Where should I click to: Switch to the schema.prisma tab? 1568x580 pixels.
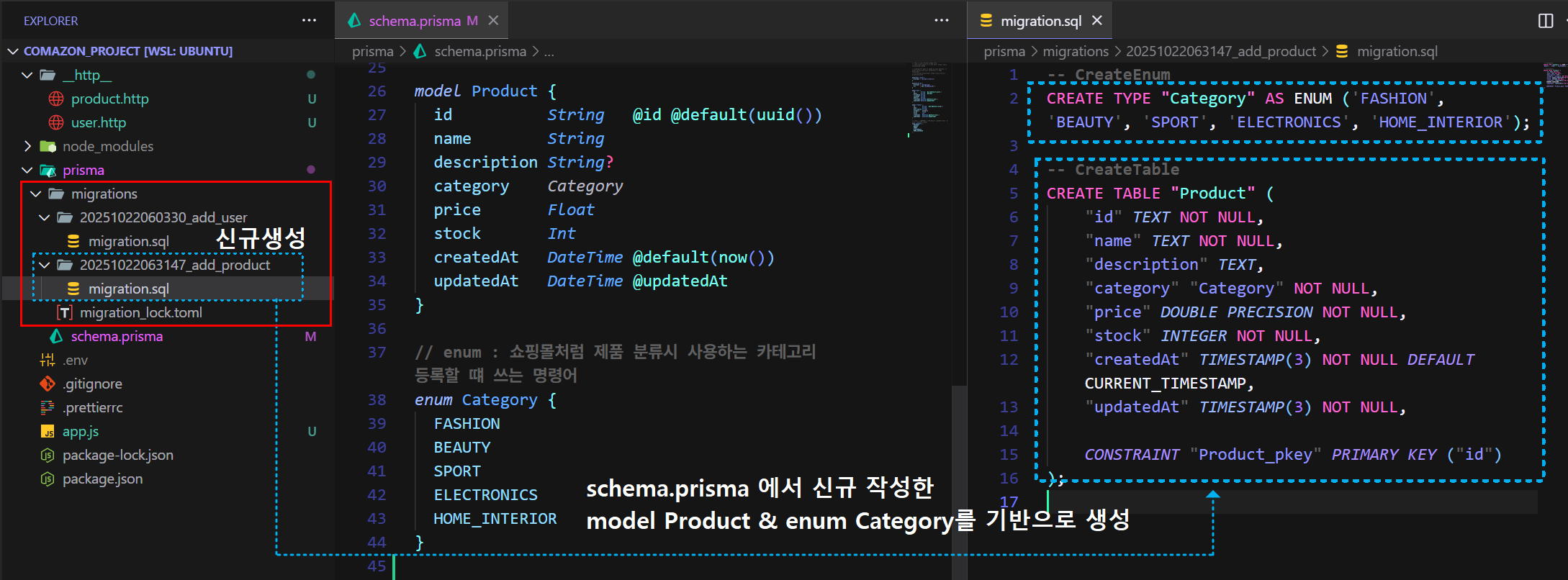click(423, 21)
